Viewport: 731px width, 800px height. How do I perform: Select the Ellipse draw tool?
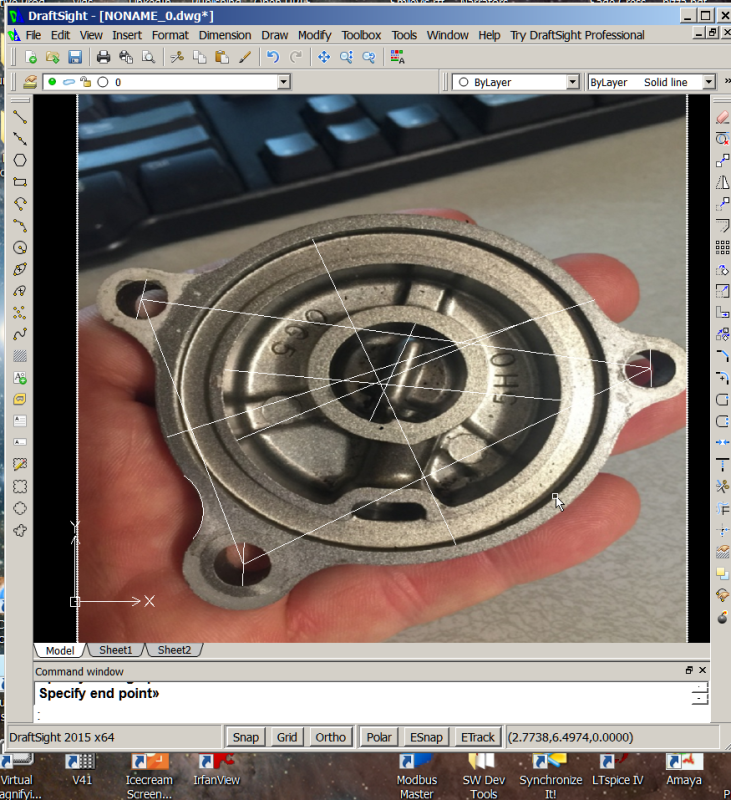20,269
